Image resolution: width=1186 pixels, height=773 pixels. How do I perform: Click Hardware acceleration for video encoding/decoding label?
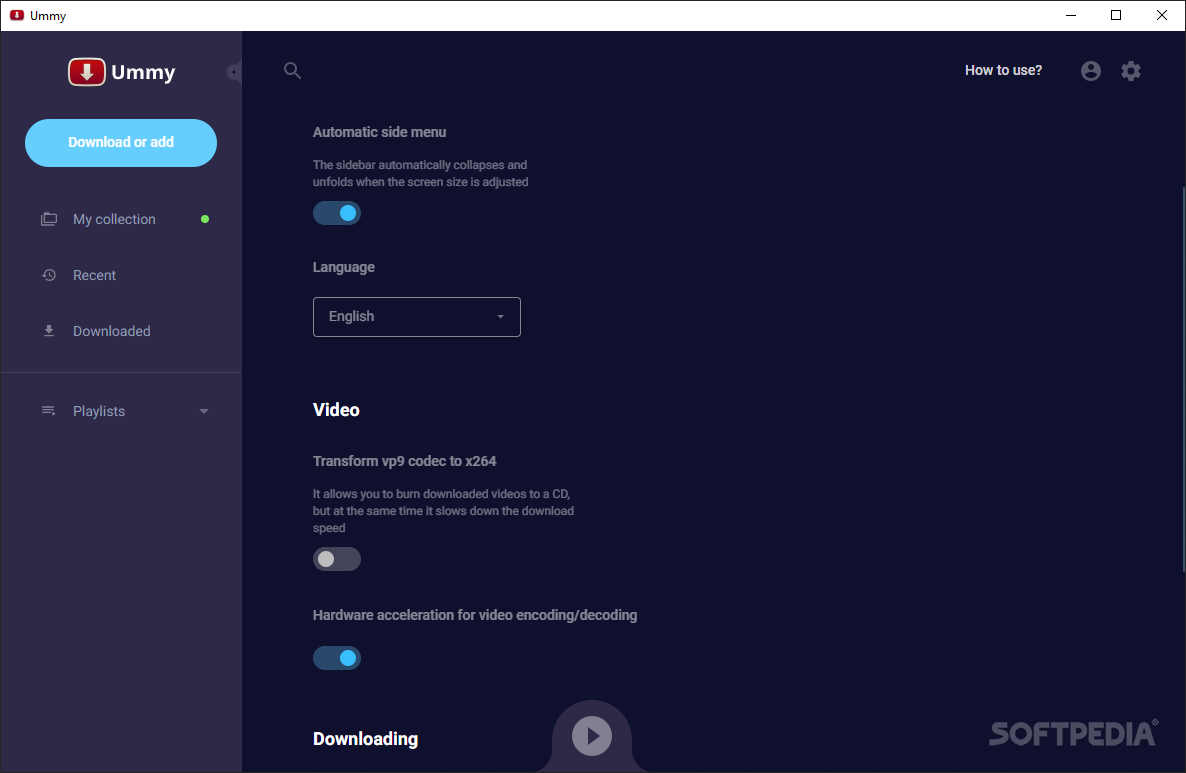point(475,615)
